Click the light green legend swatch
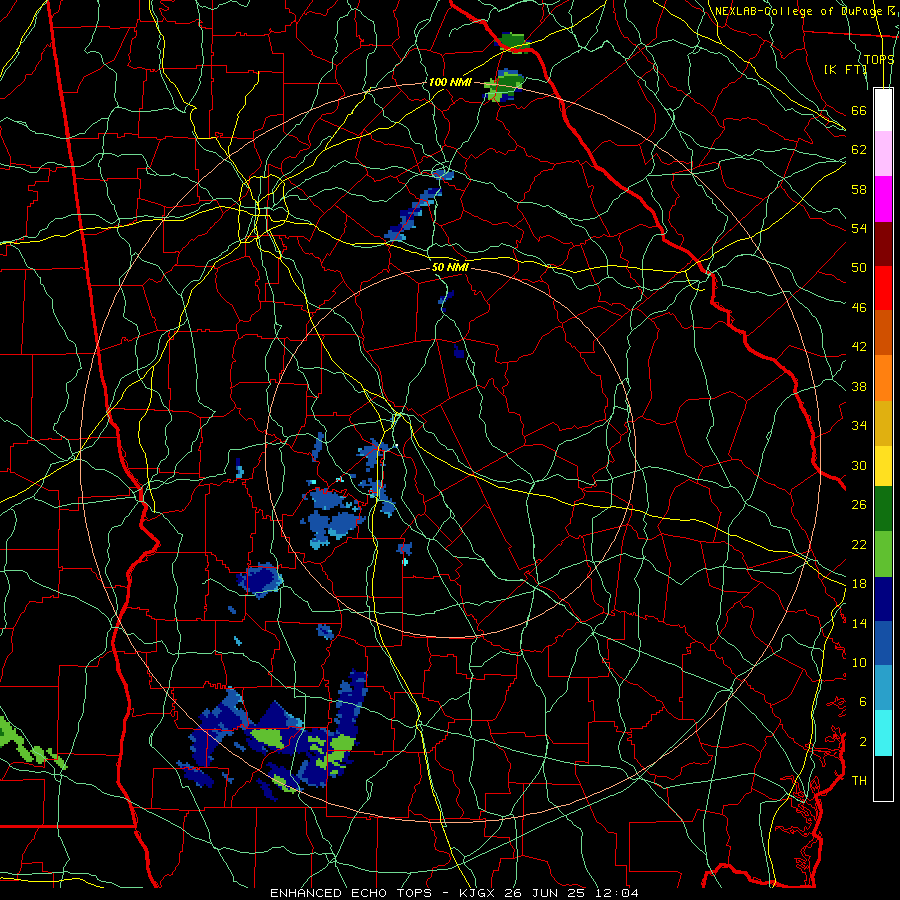The image size is (900, 900). point(883,554)
